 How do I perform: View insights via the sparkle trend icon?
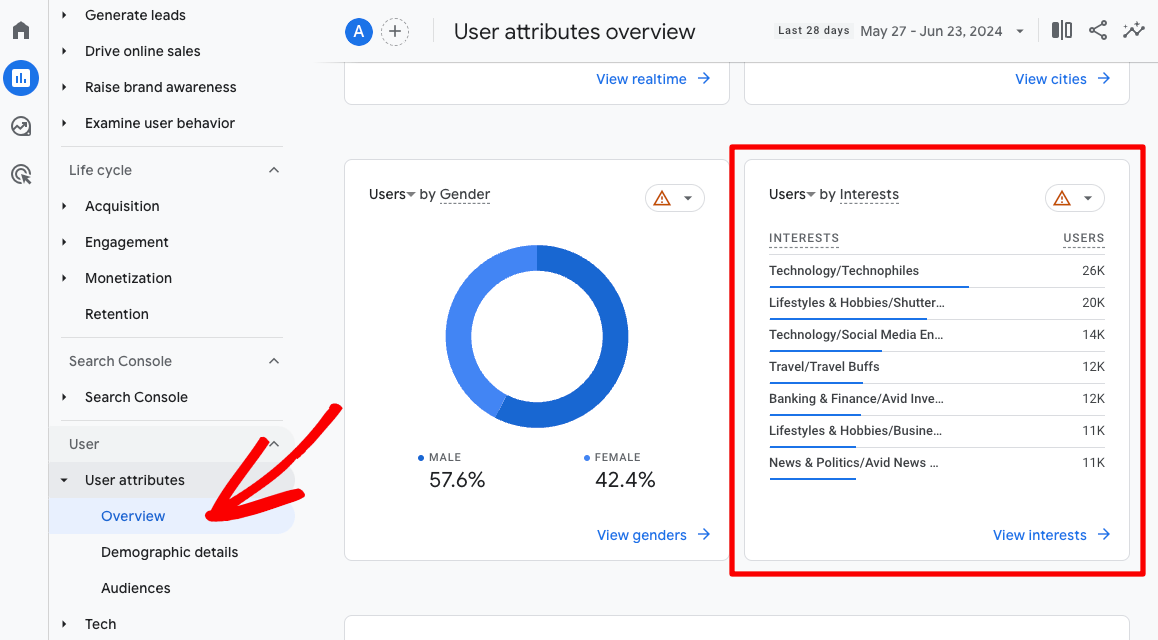tap(1133, 30)
